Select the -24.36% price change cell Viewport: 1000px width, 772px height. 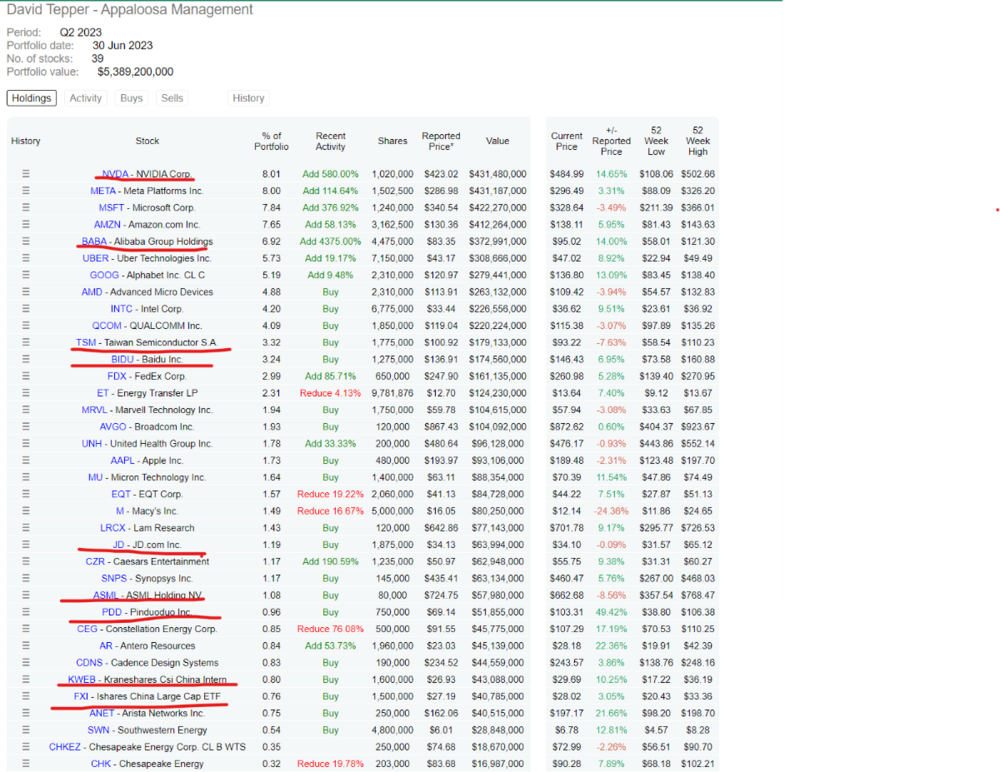[x=611, y=511]
